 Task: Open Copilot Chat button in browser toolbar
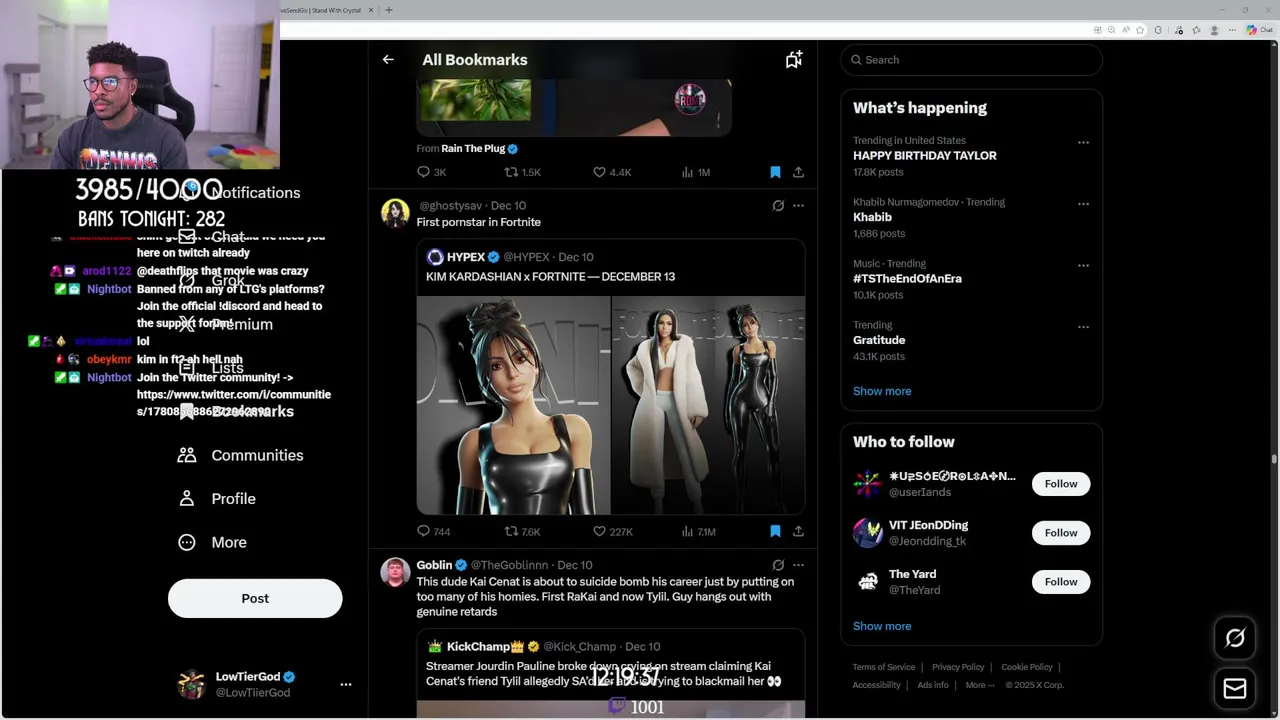coord(1259,30)
